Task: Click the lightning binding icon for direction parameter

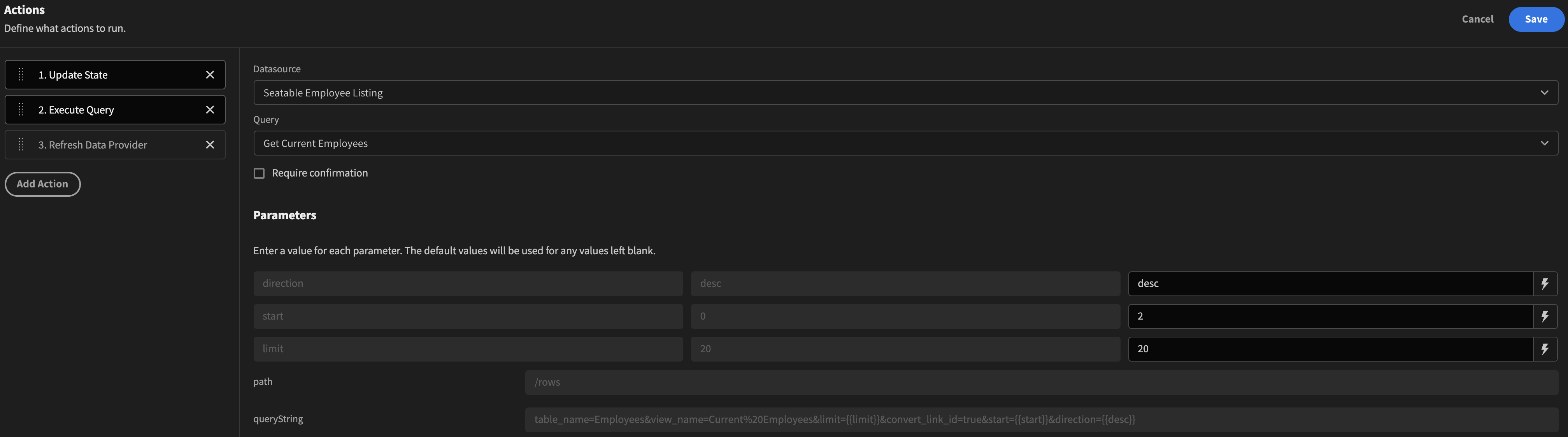Action: (1545, 283)
